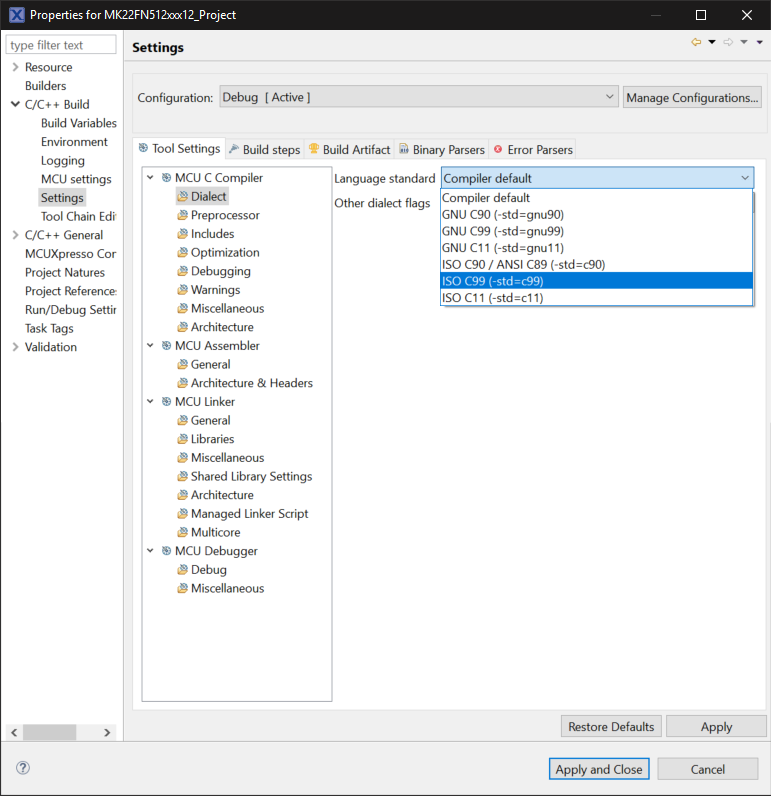Switch to the Build steps tab
This screenshot has width=771, height=796.
pos(265,150)
